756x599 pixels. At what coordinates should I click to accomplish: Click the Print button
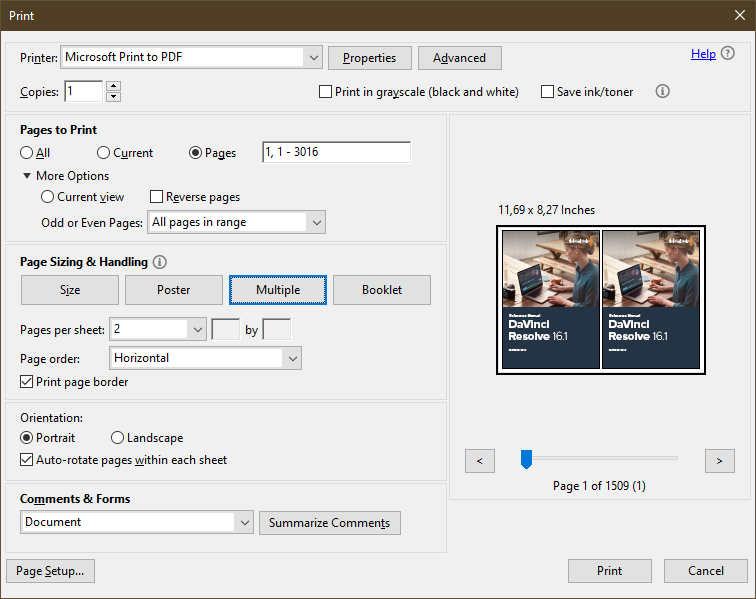click(x=610, y=571)
